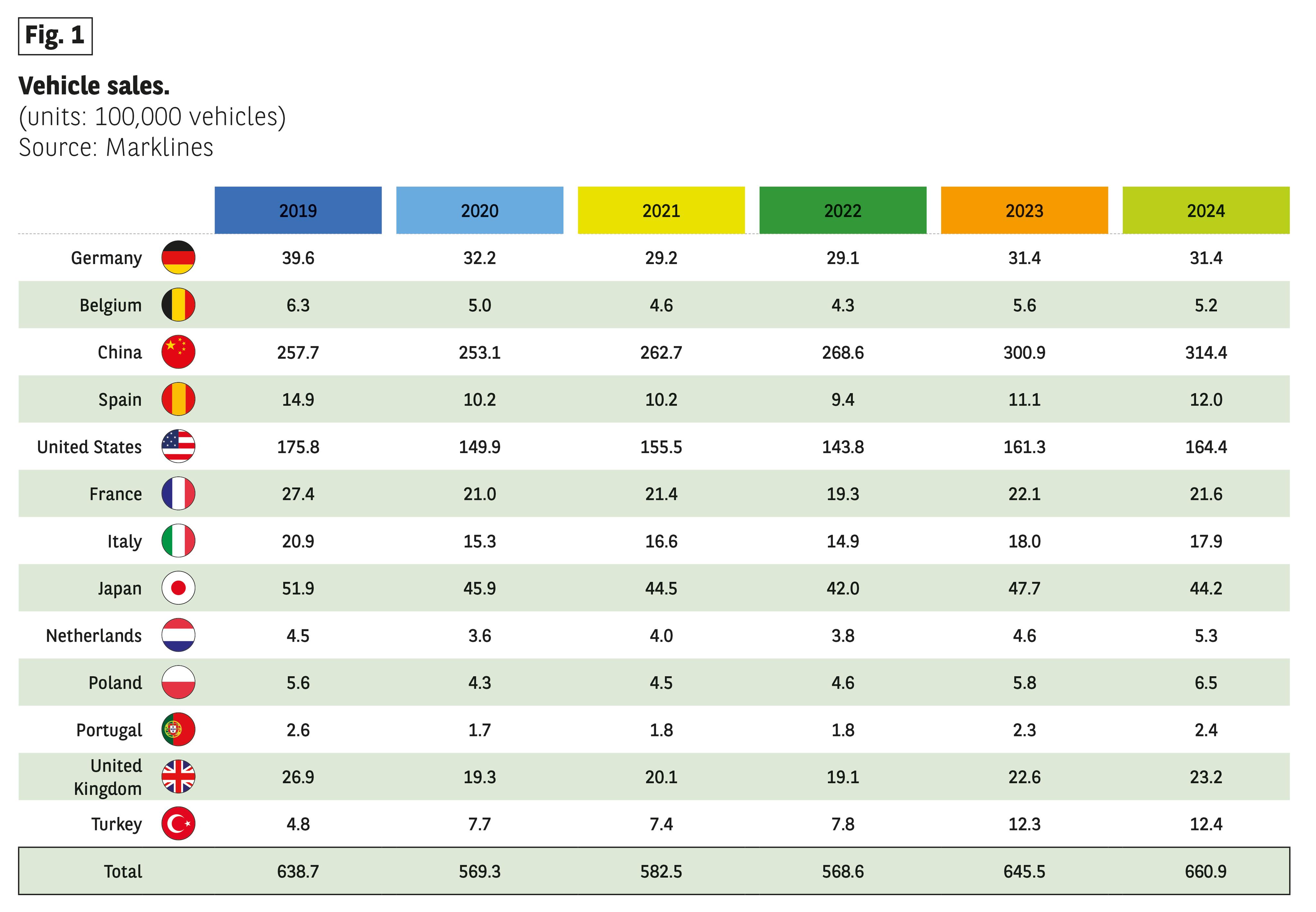Click the Fig. 1 label box
The height and width of the screenshot is (912, 1316).
coord(55,36)
